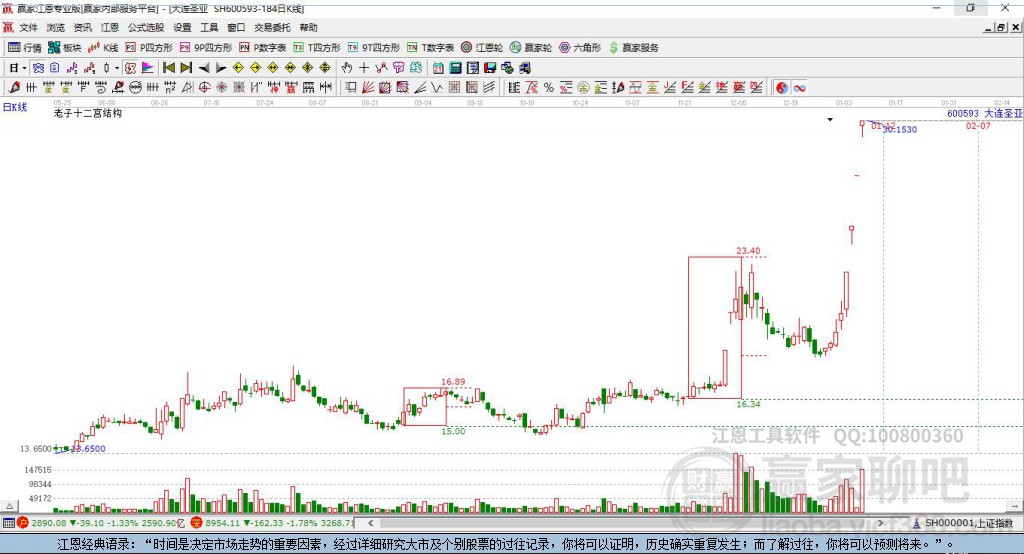Open the 设置 menu

(x=182, y=27)
